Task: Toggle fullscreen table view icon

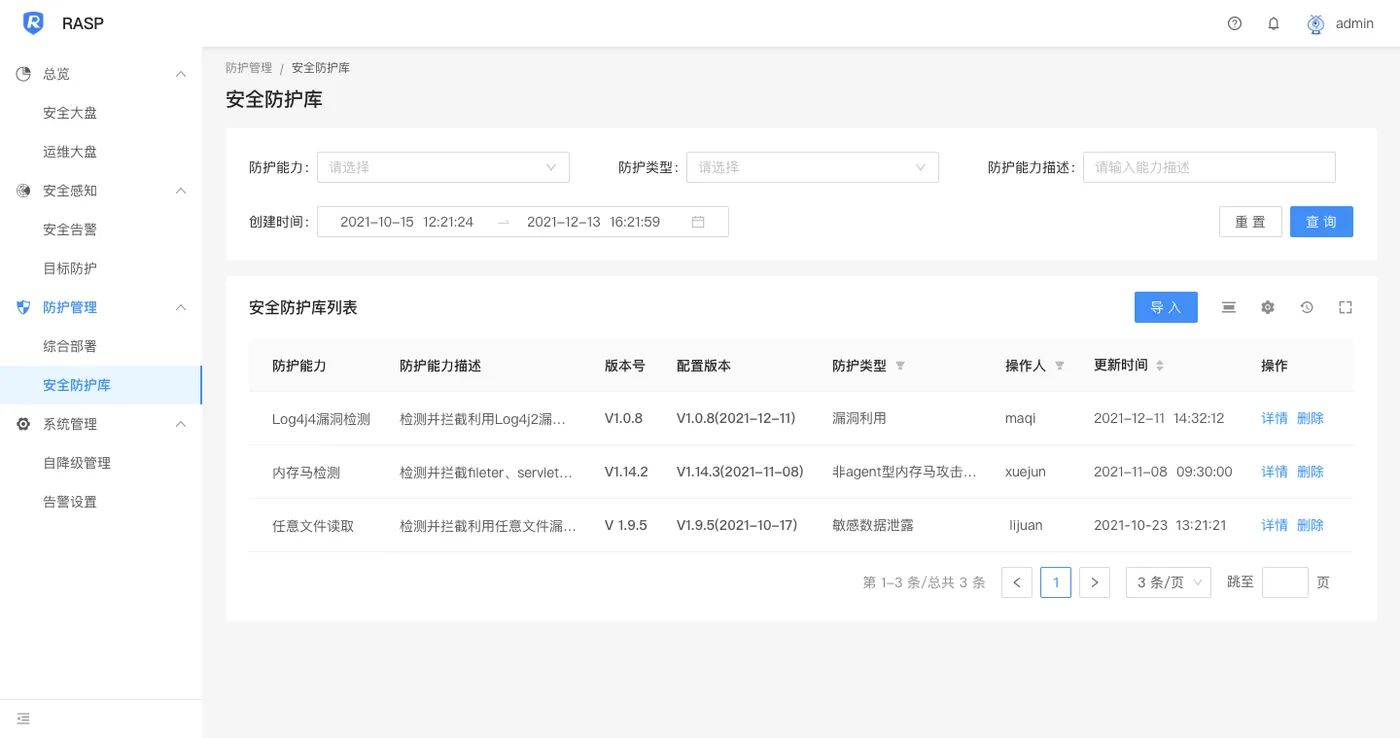Action: click(1345, 307)
